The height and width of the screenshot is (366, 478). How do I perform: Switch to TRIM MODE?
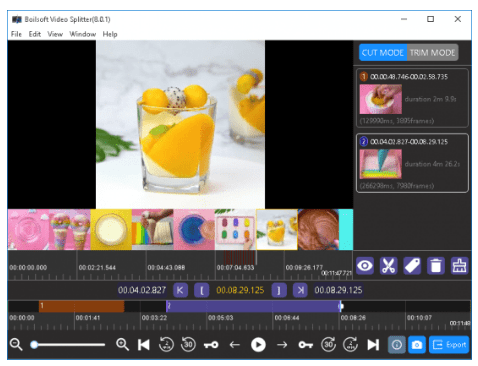432,53
